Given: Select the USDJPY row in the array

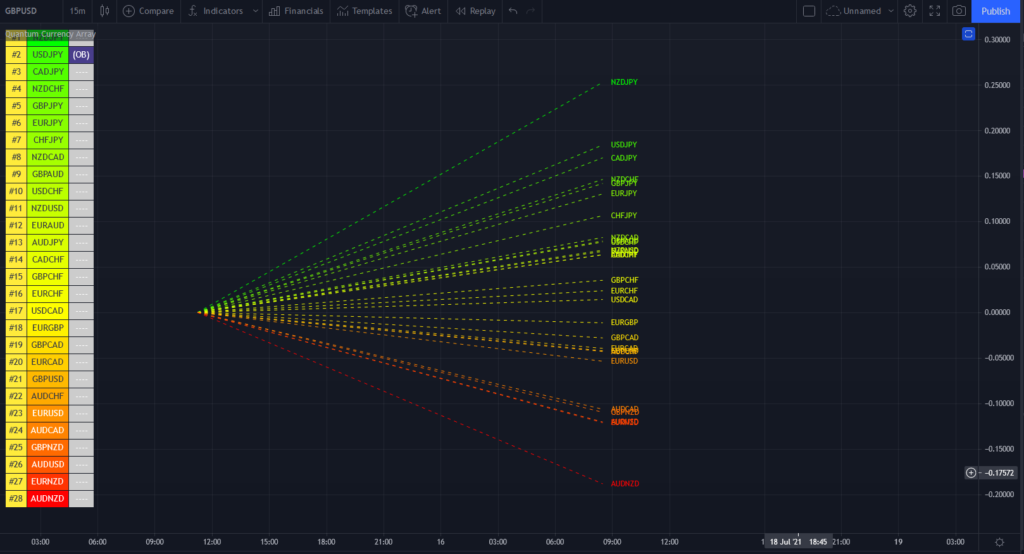Looking at the screenshot, I should click(48, 55).
